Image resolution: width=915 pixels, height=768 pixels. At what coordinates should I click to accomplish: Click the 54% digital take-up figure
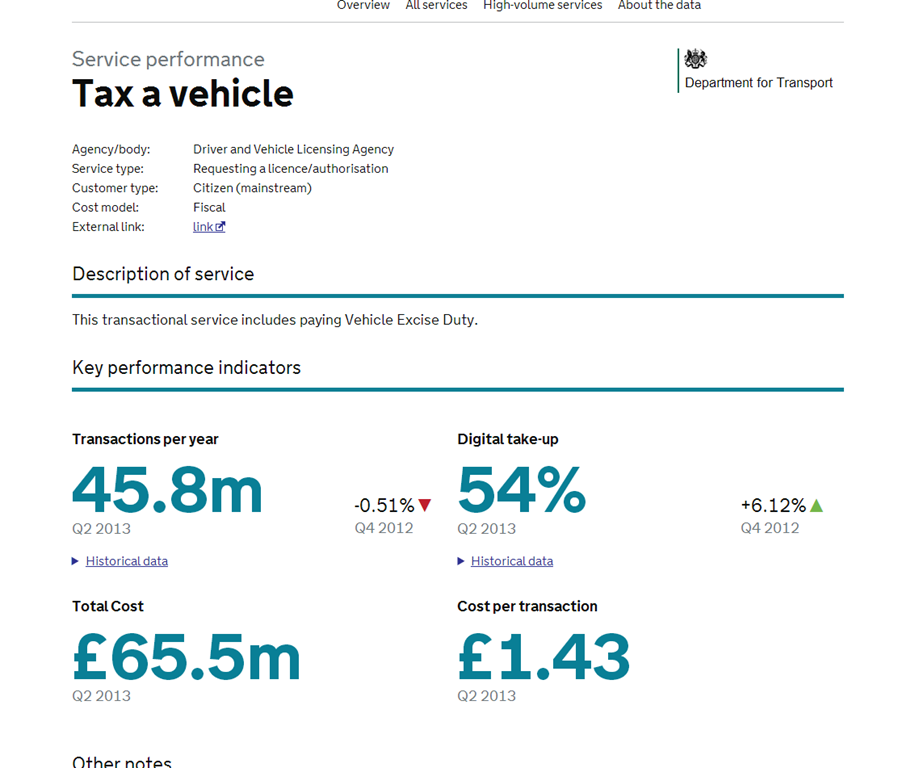tap(521, 490)
